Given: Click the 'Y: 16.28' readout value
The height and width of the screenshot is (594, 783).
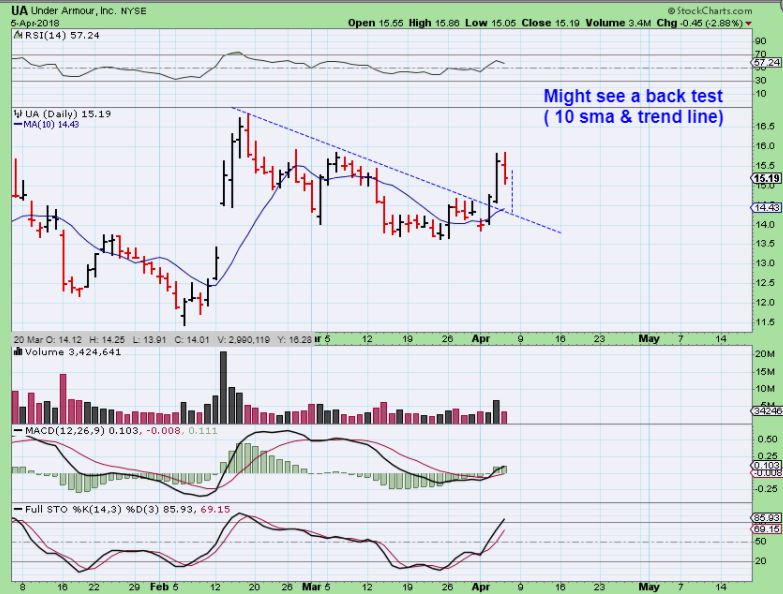Looking at the screenshot, I should [x=294, y=339].
